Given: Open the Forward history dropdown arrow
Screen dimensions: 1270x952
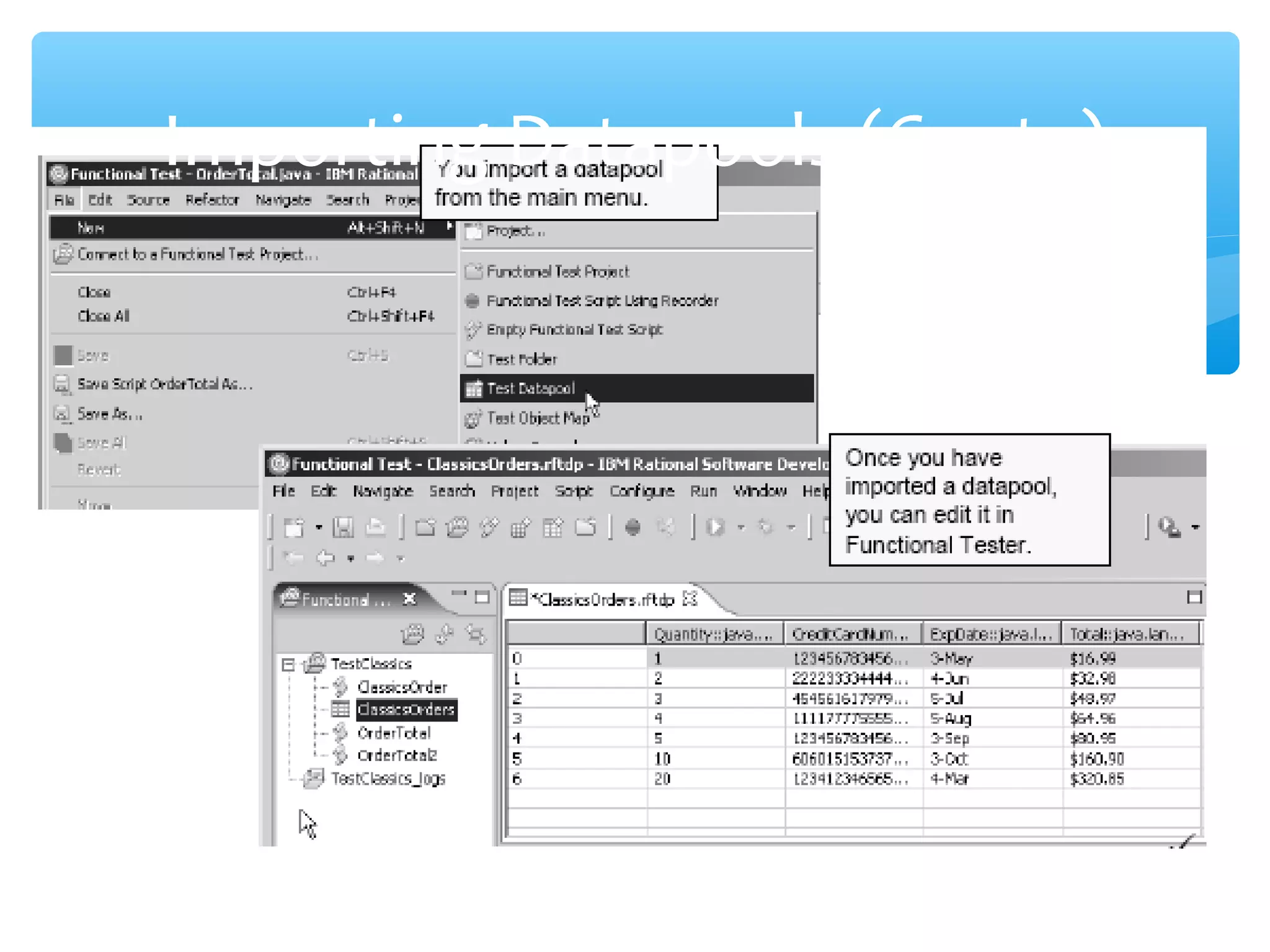Looking at the screenshot, I should tap(401, 558).
